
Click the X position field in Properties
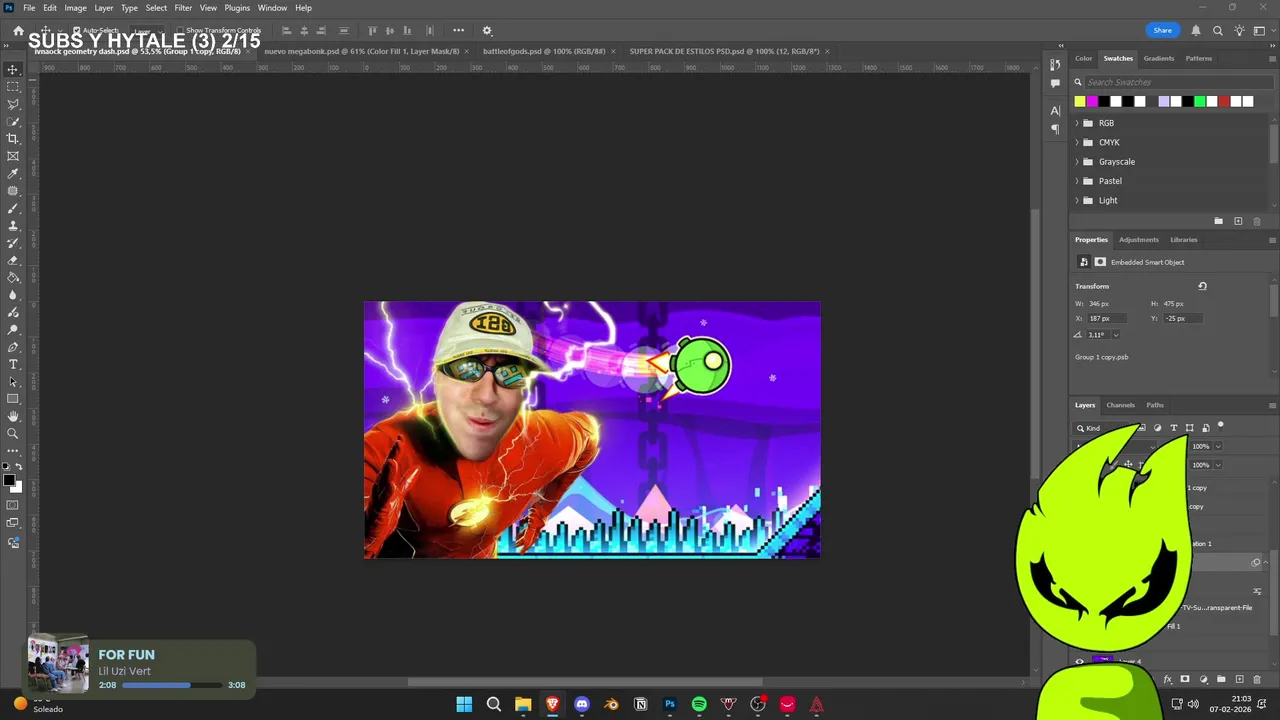1106,318
